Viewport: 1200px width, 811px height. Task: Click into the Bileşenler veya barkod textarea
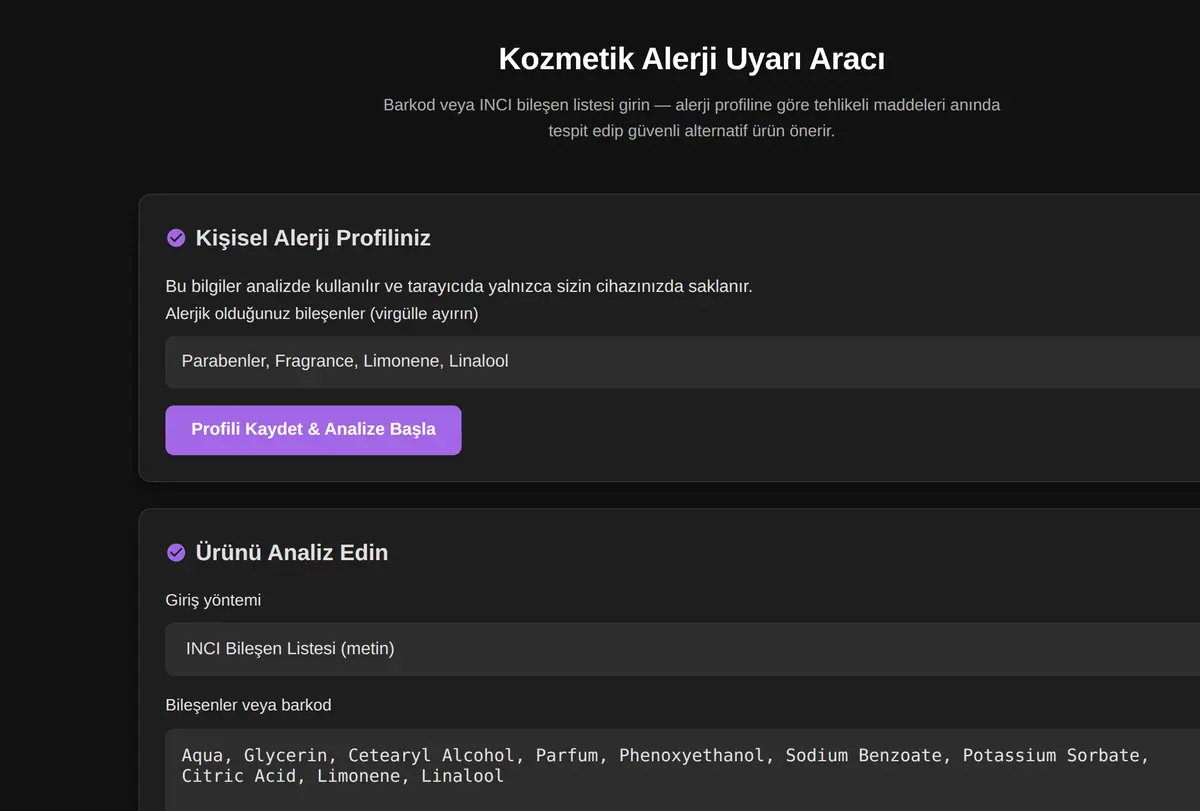pos(682,769)
